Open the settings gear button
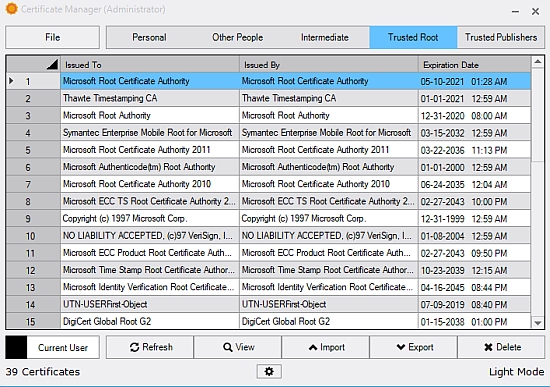This screenshot has height=387, width=550. coord(269,371)
